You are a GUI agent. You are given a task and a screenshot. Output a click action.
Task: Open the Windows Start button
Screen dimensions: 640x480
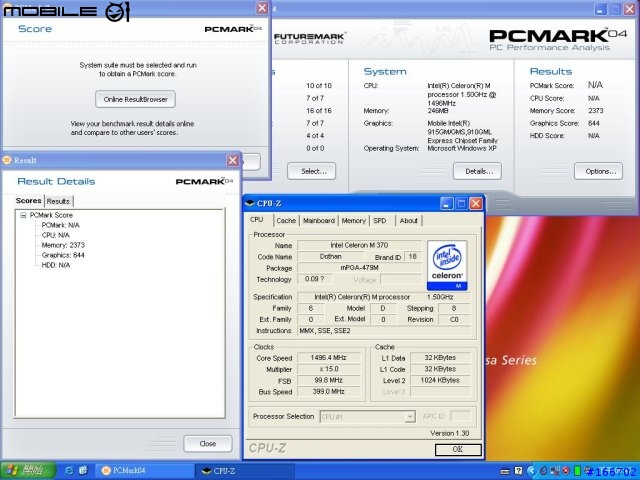(x=28, y=471)
